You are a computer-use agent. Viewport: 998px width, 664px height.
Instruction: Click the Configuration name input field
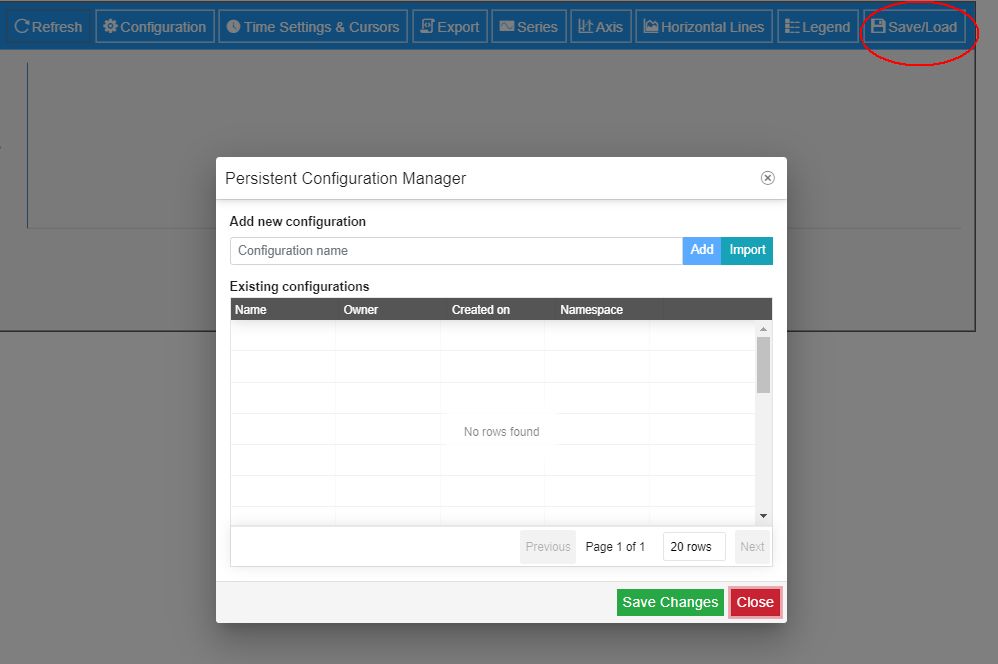click(x=456, y=251)
